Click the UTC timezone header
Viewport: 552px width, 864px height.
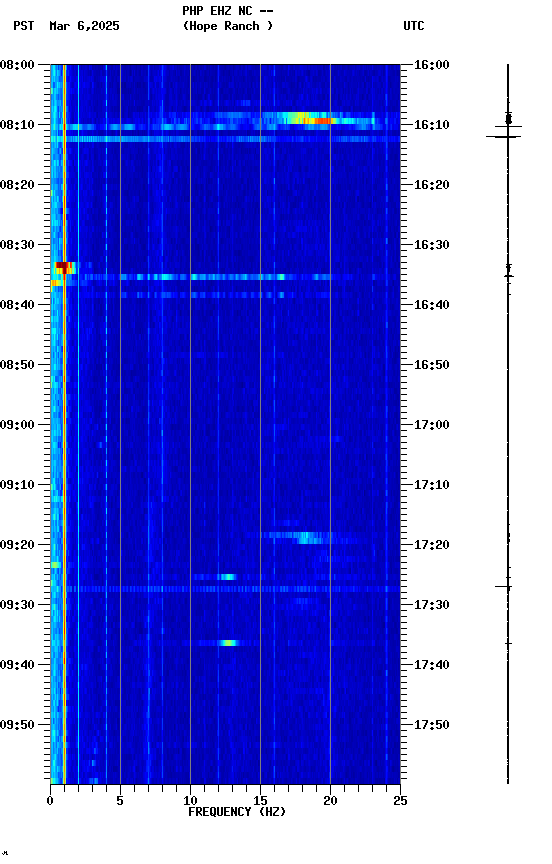pos(414,26)
